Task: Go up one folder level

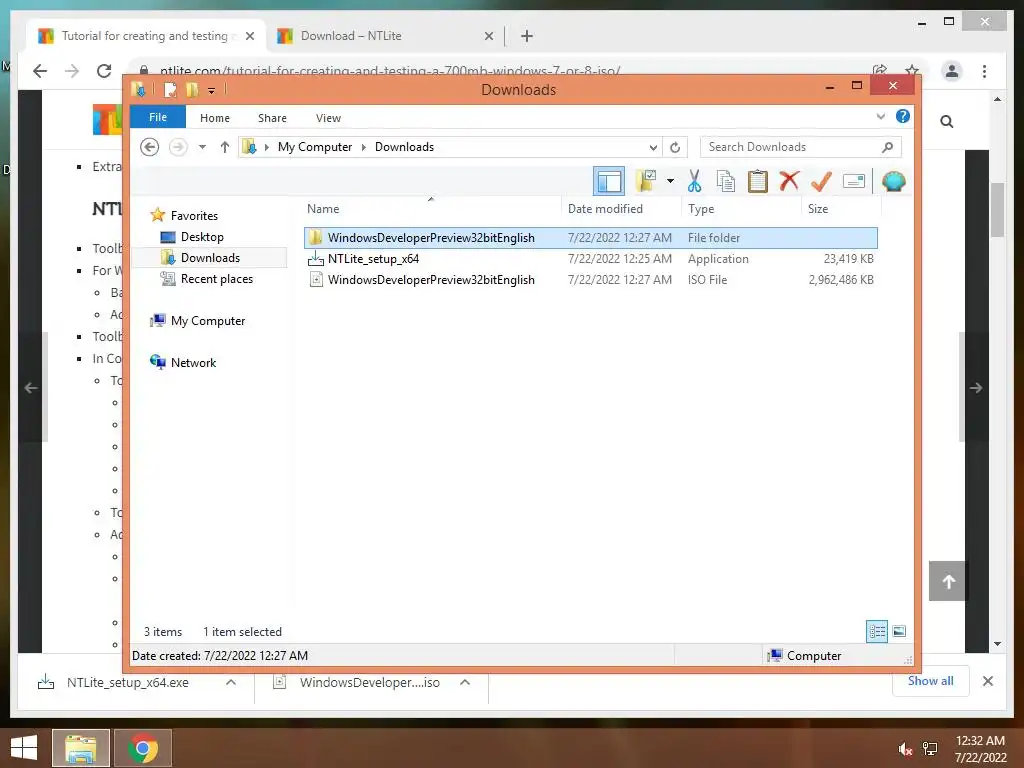Action: coord(225,147)
